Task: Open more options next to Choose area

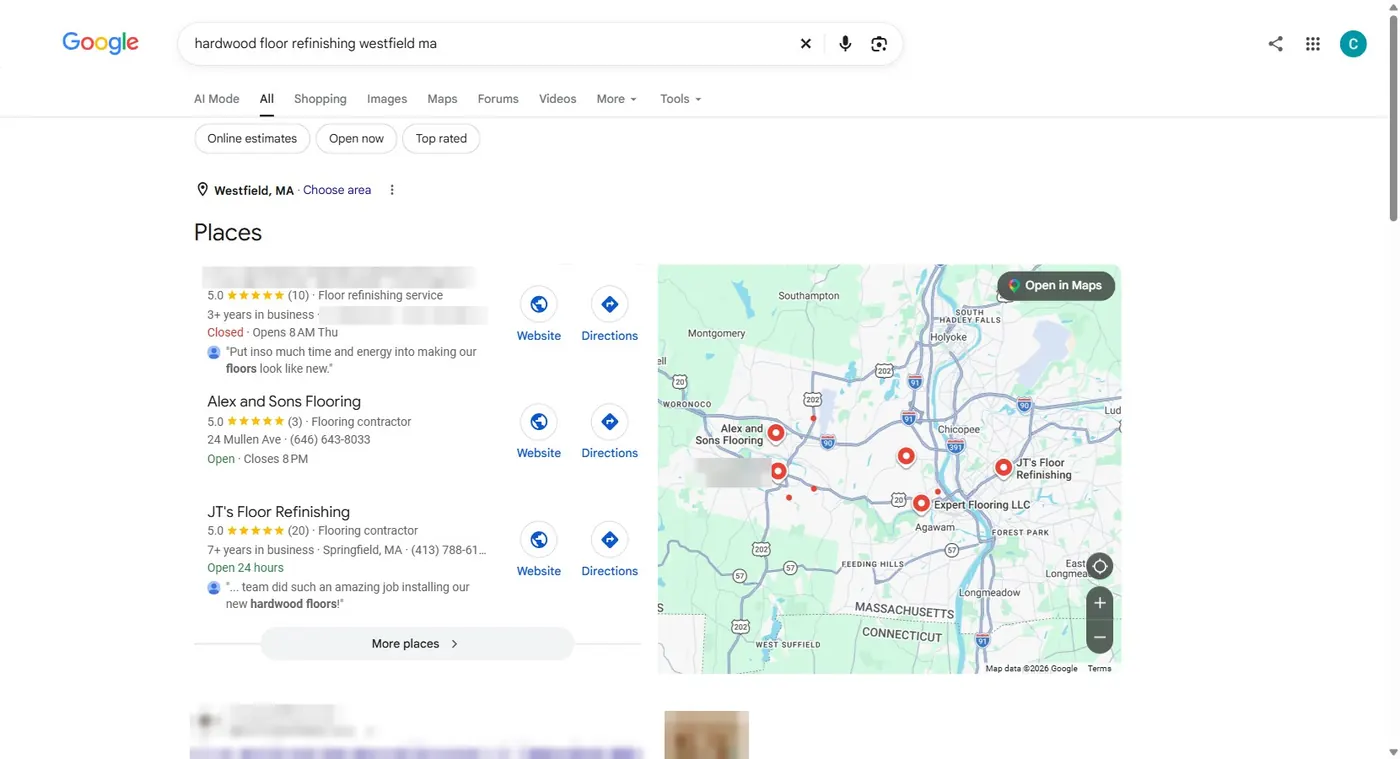Action: (x=392, y=190)
